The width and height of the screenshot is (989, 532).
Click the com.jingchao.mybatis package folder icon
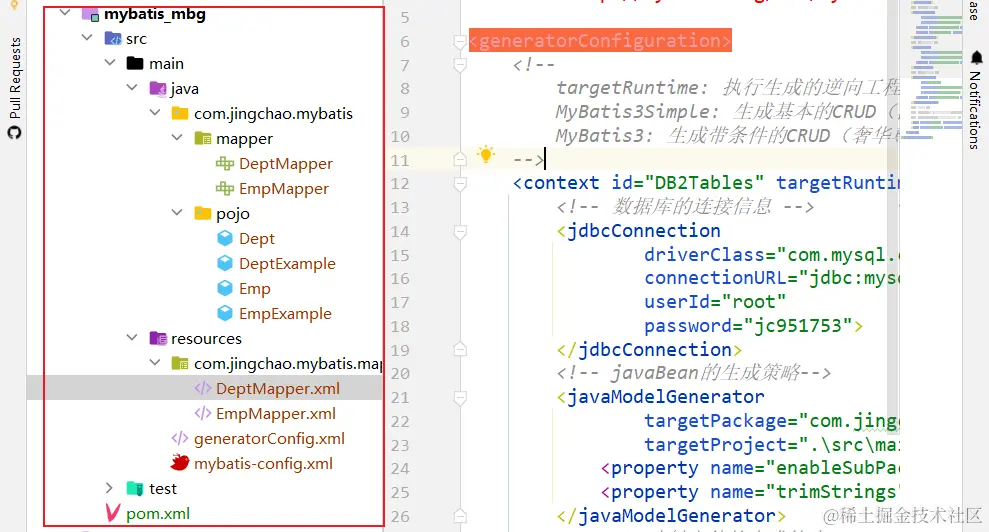[x=180, y=114]
